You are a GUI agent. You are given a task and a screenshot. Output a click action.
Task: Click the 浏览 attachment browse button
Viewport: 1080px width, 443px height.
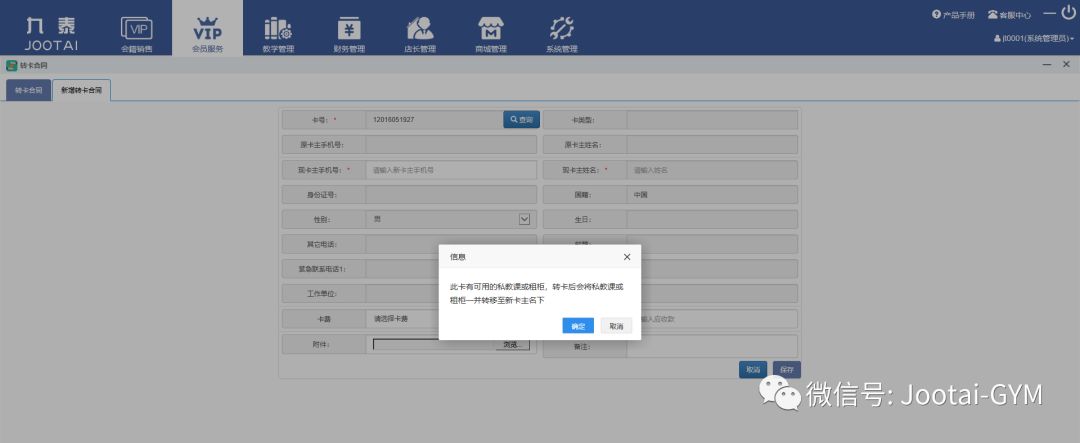pos(512,344)
